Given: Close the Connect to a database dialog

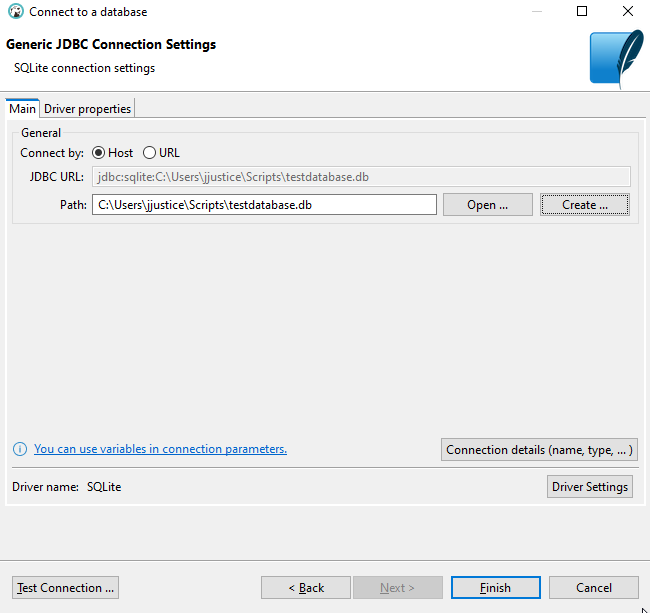Looking at the screenshot, I should tap(628, 11).
